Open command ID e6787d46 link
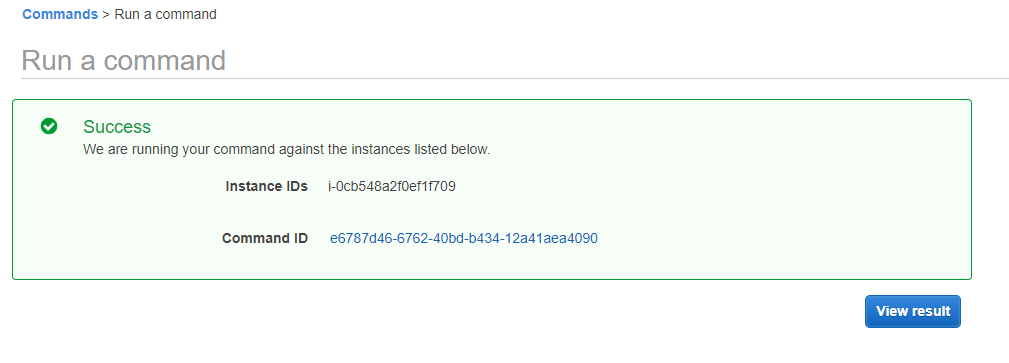 pos(463,238)
